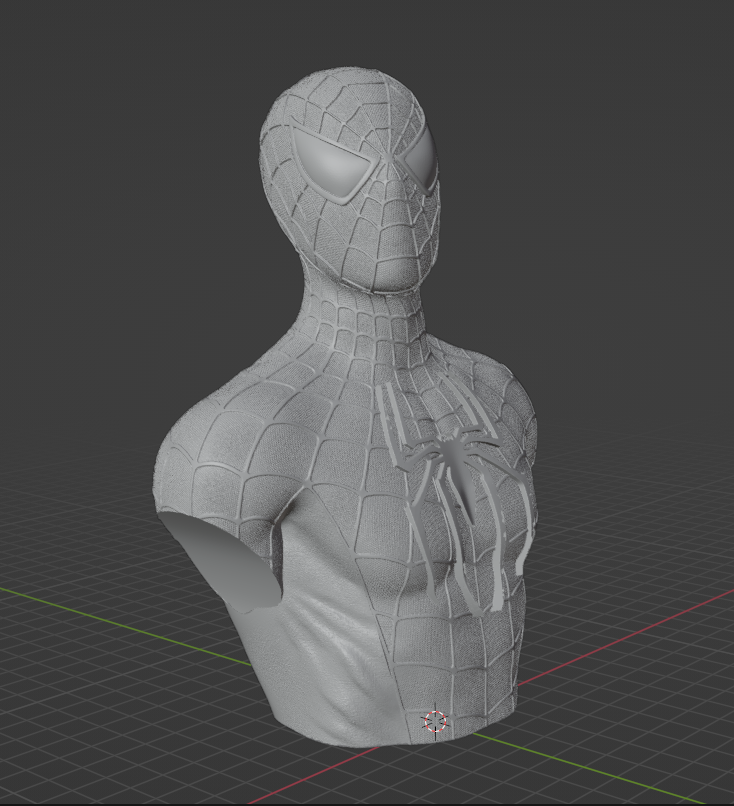Click the mask's larger left eye lens
Image resolution: width=734 pixels, height=806 pixels.
click(x=337, y=163)
